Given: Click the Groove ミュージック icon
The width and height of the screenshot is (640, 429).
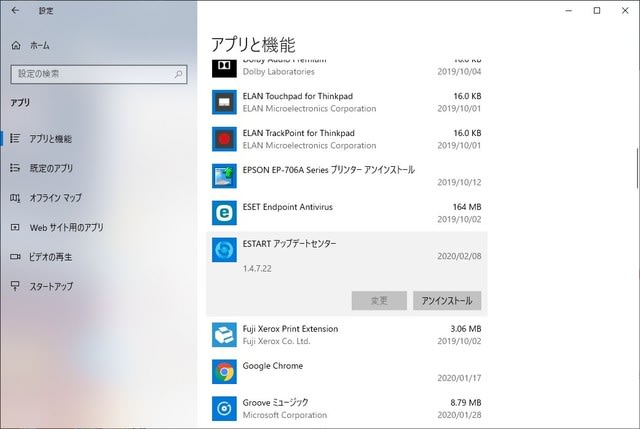Looking at the screenshot, I should click(224, 409).
